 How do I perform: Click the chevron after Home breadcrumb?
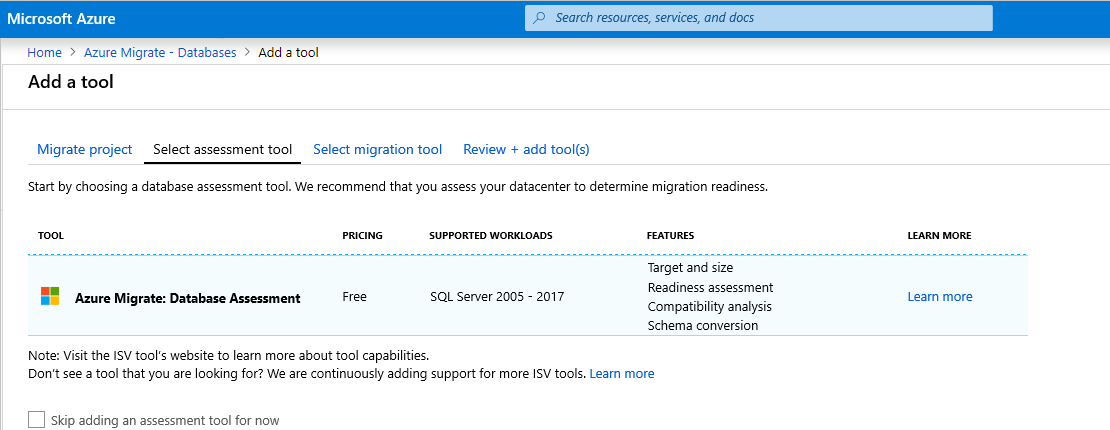(73, 52)
